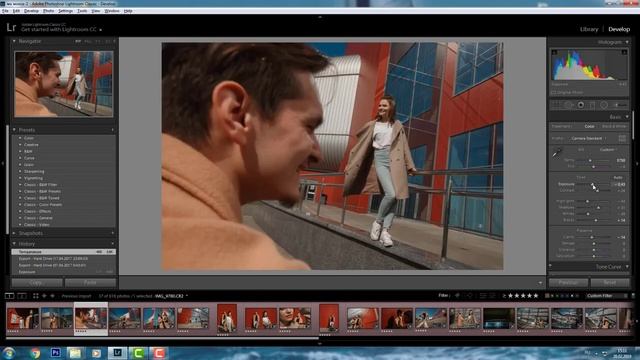Click the Auto tone button
This screenshot has width=640, height=360.
tap(618, 178)
